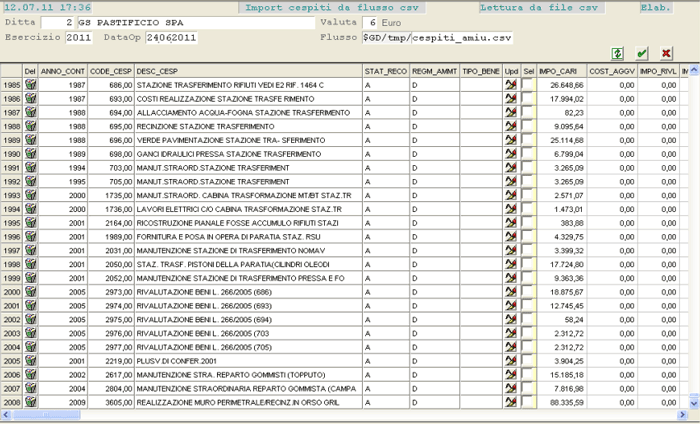Click the Esercizio field showing 2011

78,37
